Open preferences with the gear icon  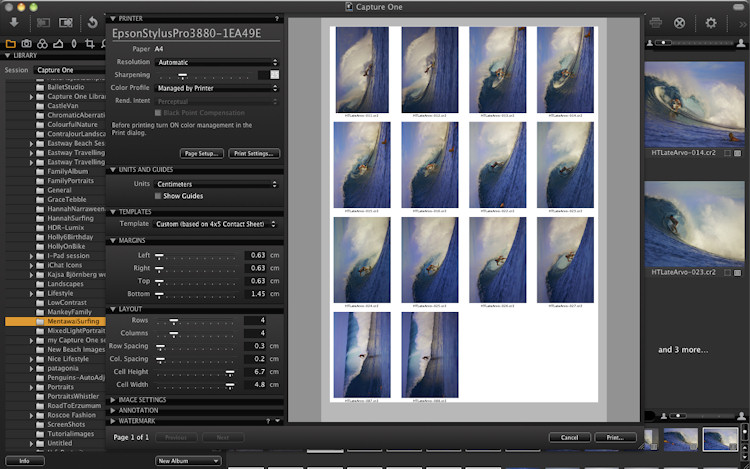711,22
